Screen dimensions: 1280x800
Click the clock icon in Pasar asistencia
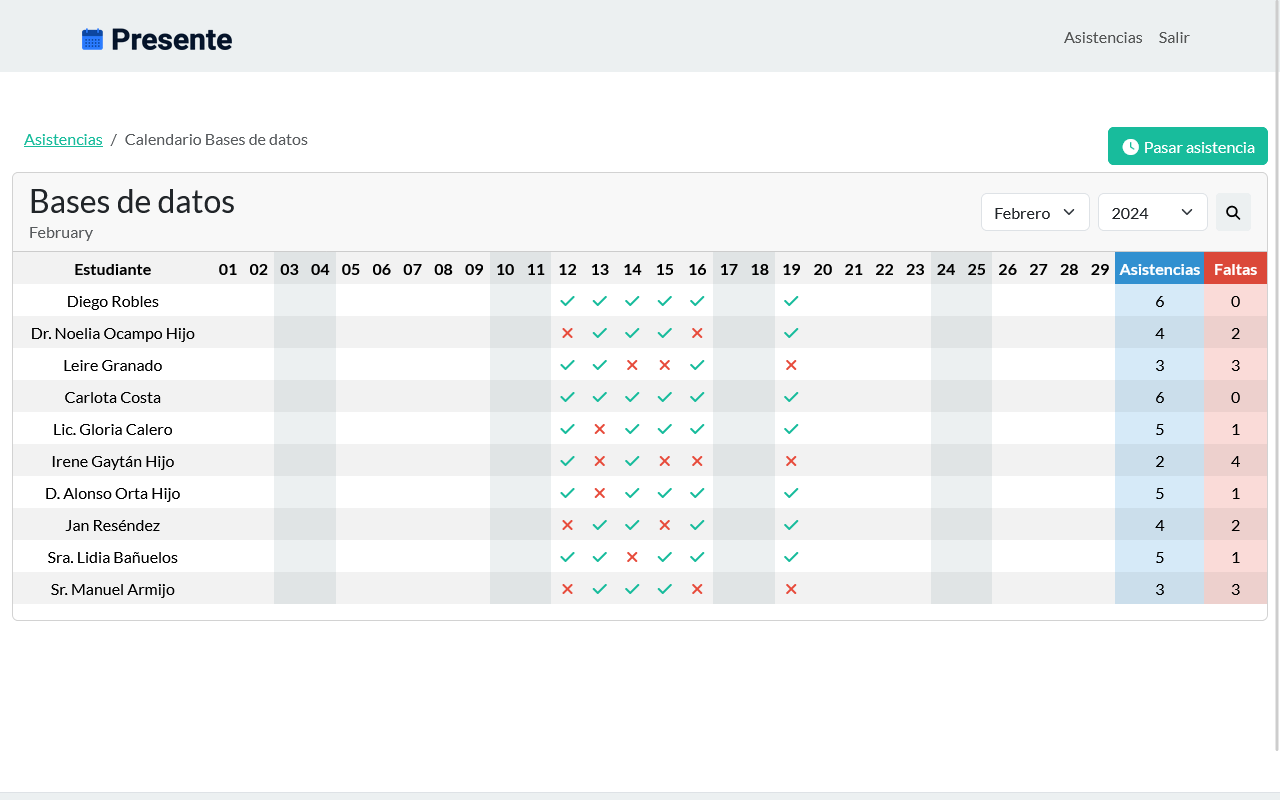point(1130,147)
